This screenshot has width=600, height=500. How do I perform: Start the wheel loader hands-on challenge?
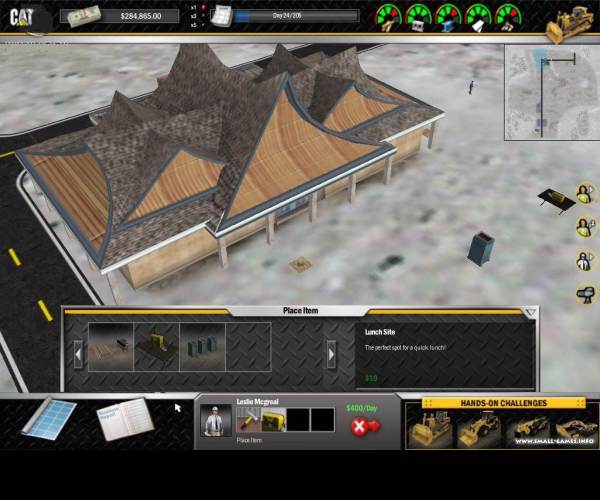coord(477,428)
